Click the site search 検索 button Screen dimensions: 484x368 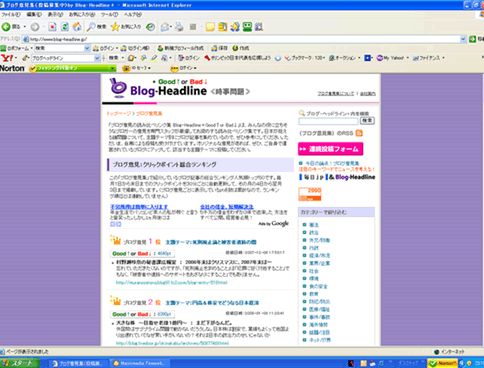[x=367, y=121]
